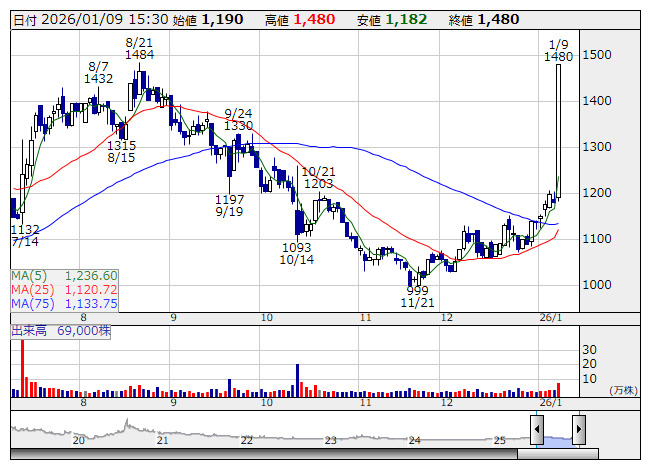Viewport: 653px width, 470px height.
Task: Click the MA(75) 1,133.75 legend entry
Action: (65, 304)
